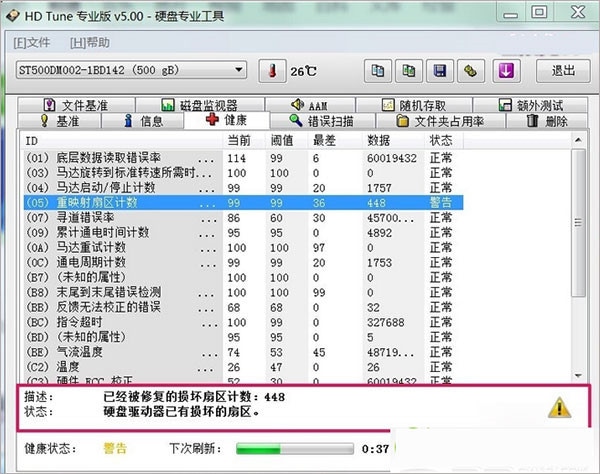Open the [H]帮助 menu
The image size is (600, 474).
[x=90, y=42]
